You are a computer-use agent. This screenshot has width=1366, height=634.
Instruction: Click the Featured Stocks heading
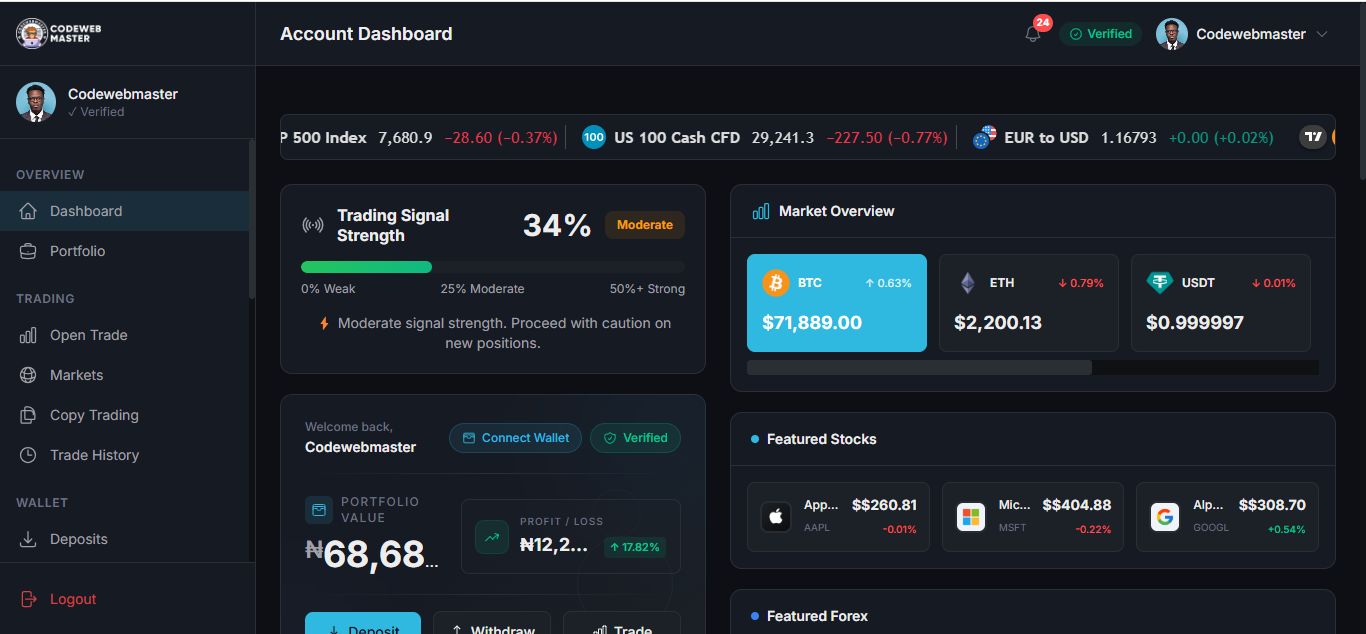pyautogui.click(x=821, y=439)
